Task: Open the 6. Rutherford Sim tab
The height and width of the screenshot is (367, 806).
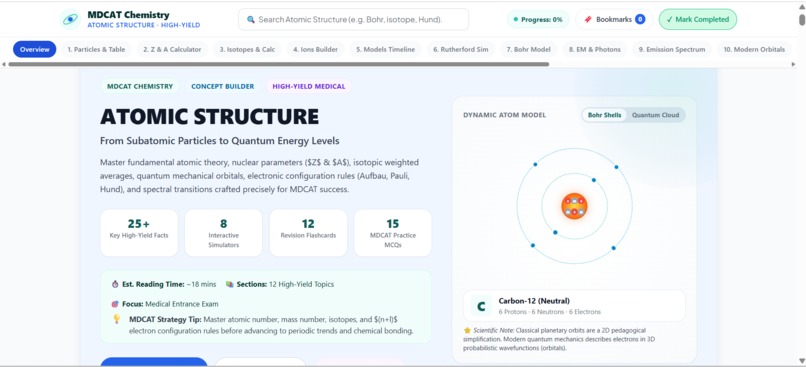Action: [461, 49]
